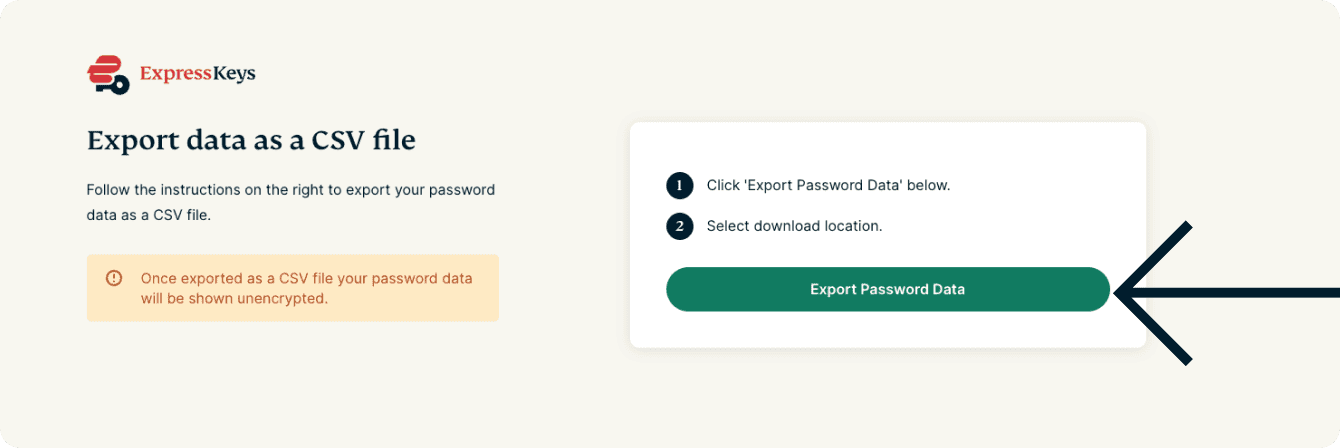1340x448 pixels.
Task: Click the step 2 number badge
Action: [680, 226]
